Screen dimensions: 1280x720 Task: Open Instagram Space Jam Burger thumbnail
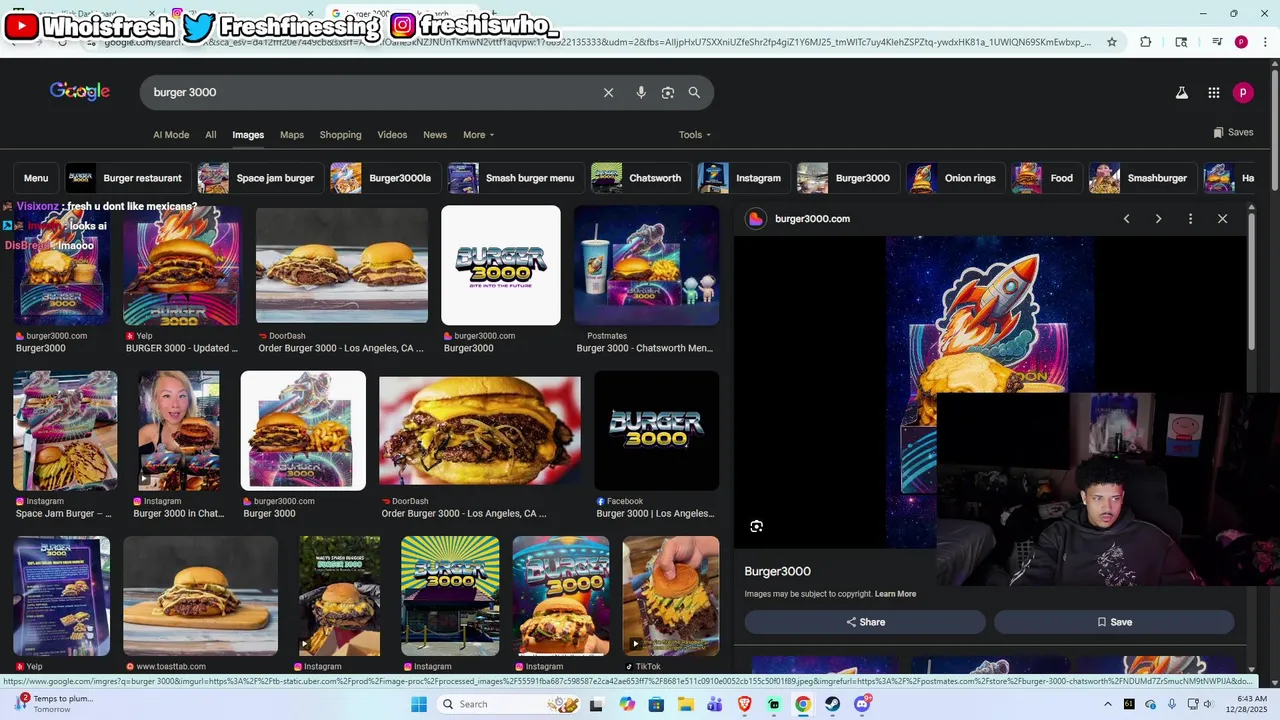(x=65, y=431)
